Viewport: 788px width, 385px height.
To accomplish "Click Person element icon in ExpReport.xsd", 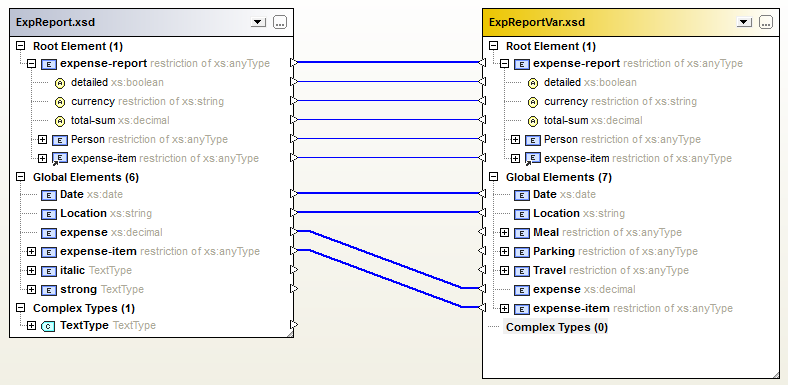I will (x=60, y=140).
